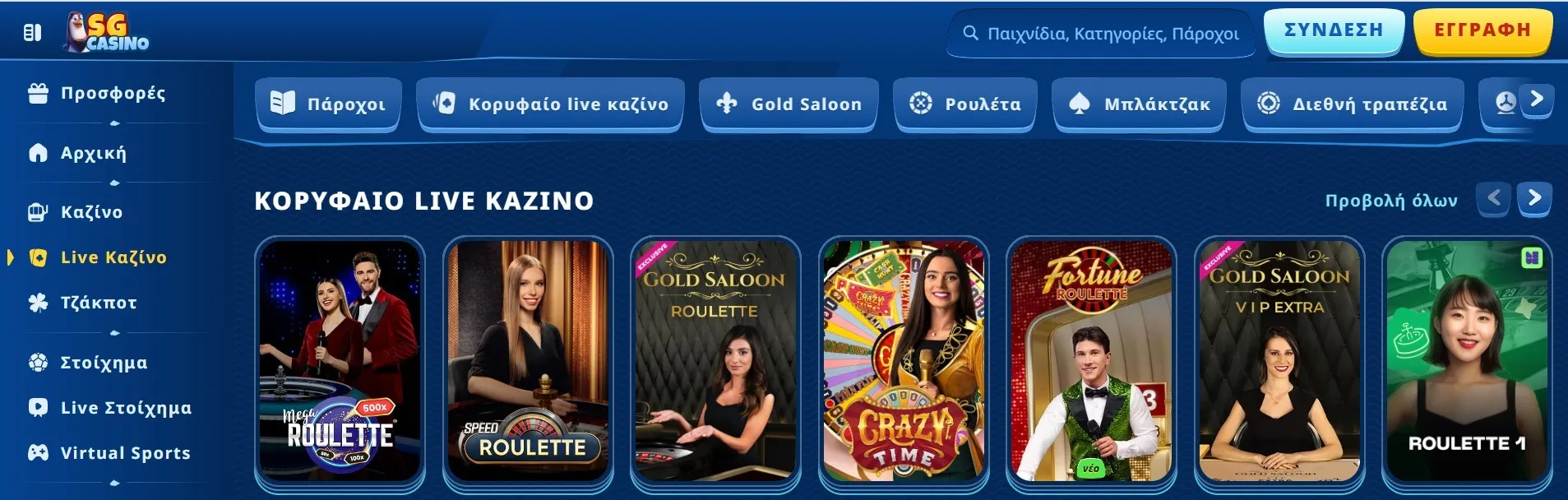Collapse the sidebar with the panel icon
Viewport: 1568px width, 500px height.
pyautogui.click(x=32, y=33)
